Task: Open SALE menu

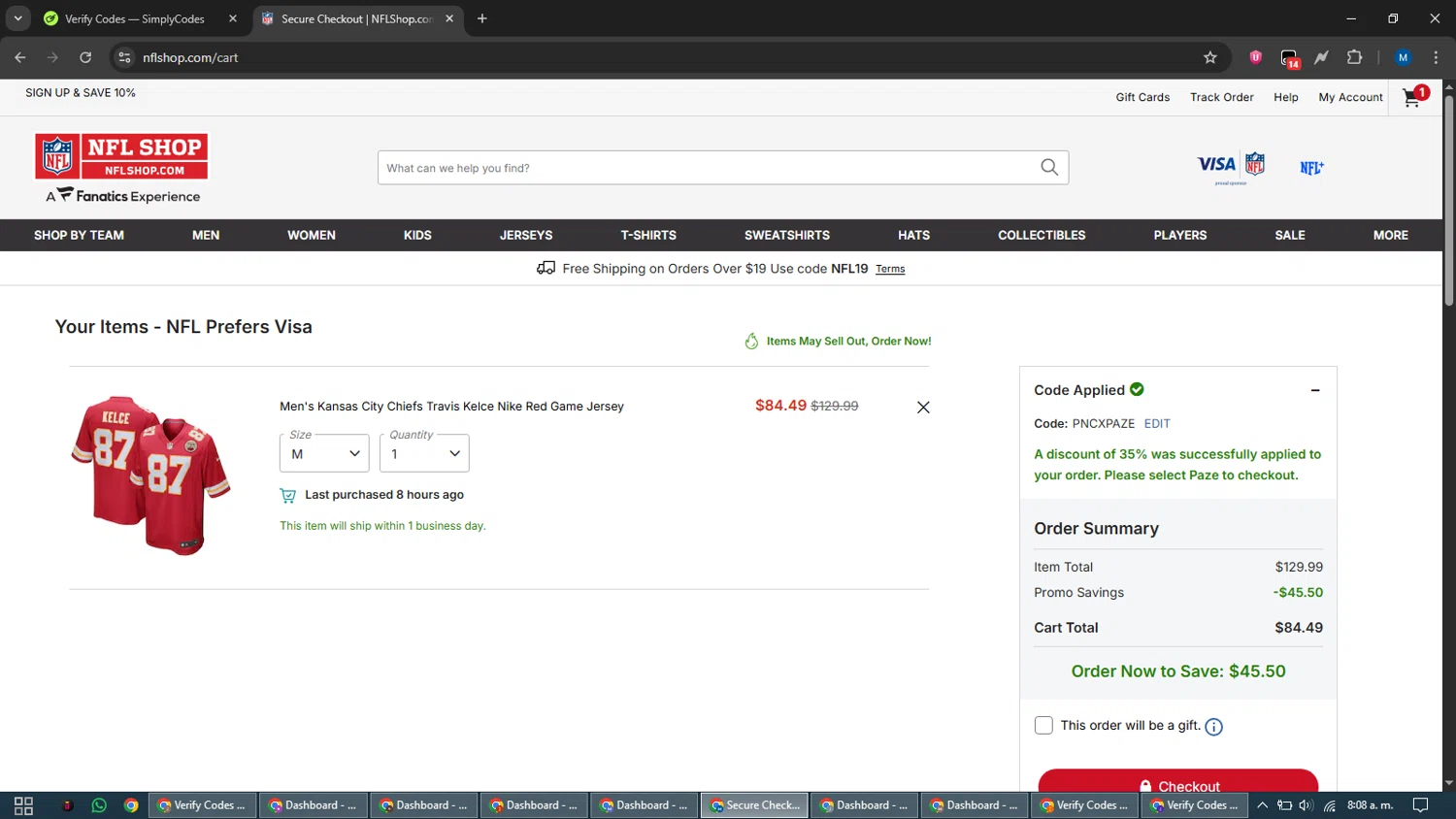Action: (1290, 235)
